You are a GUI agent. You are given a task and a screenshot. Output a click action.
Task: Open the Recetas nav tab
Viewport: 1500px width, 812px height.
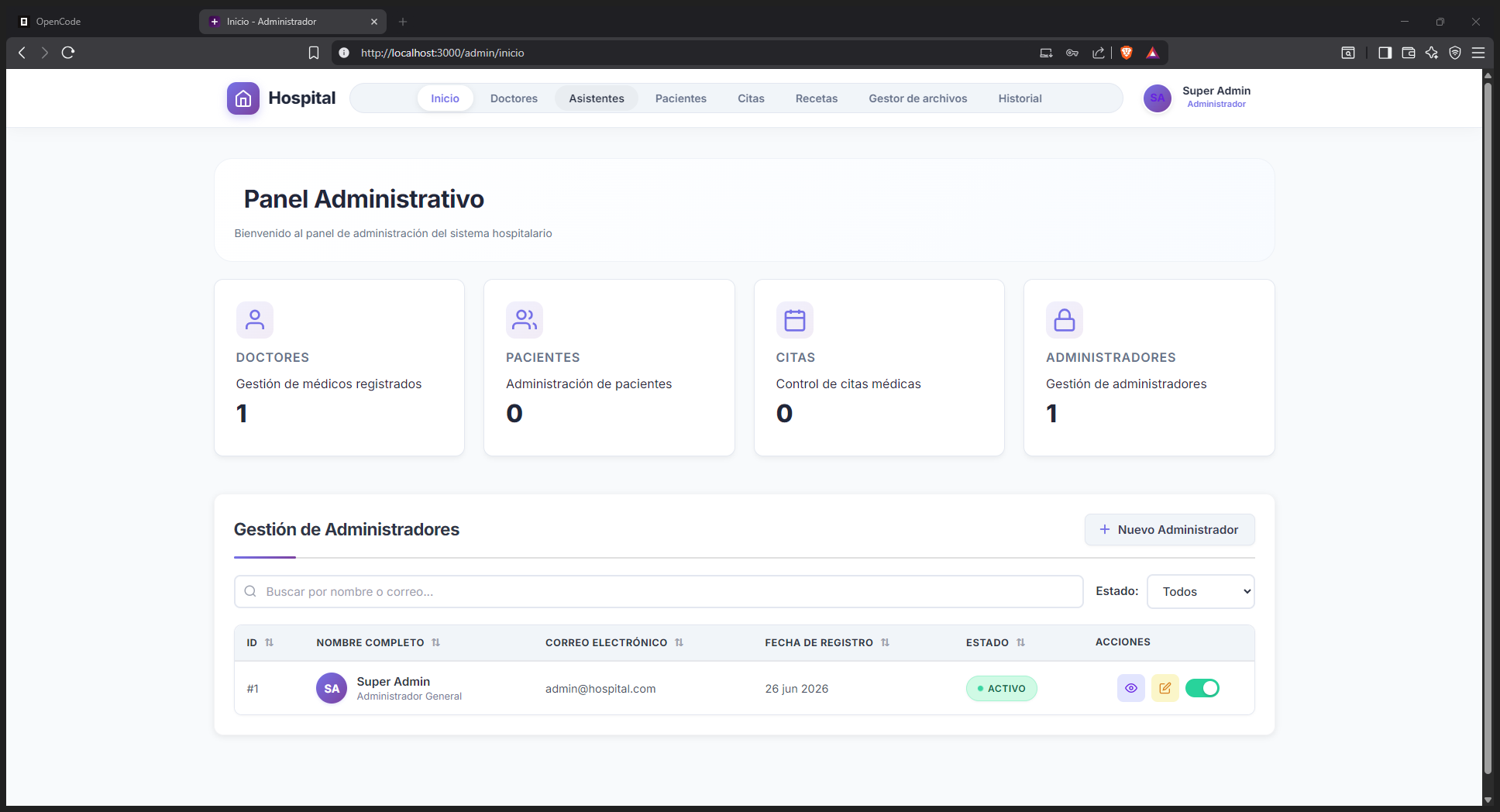[x=817, y=98]
